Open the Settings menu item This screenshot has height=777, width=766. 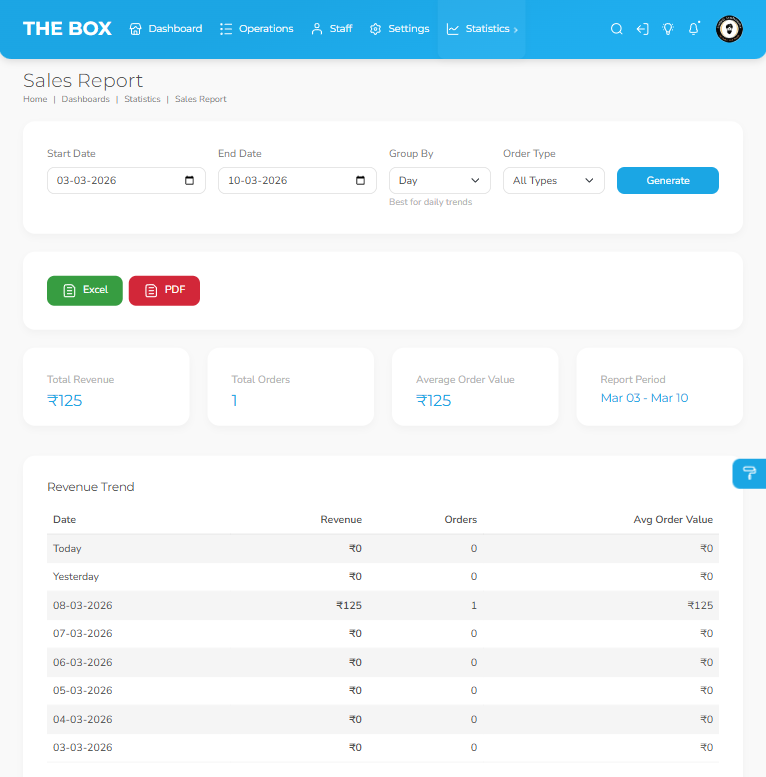click(399, 29)
